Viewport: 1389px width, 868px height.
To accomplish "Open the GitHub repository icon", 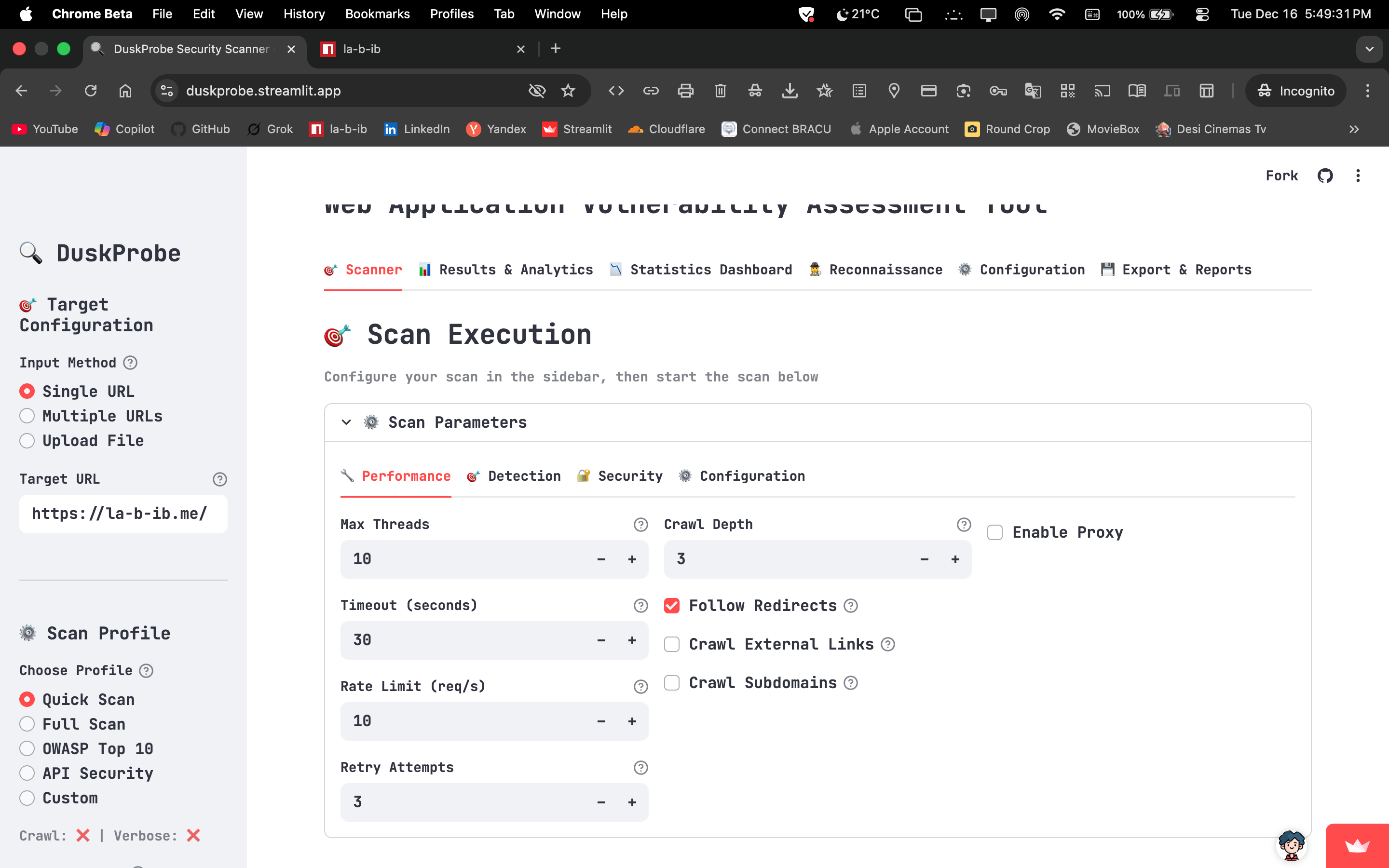I will pos(1325,176).
